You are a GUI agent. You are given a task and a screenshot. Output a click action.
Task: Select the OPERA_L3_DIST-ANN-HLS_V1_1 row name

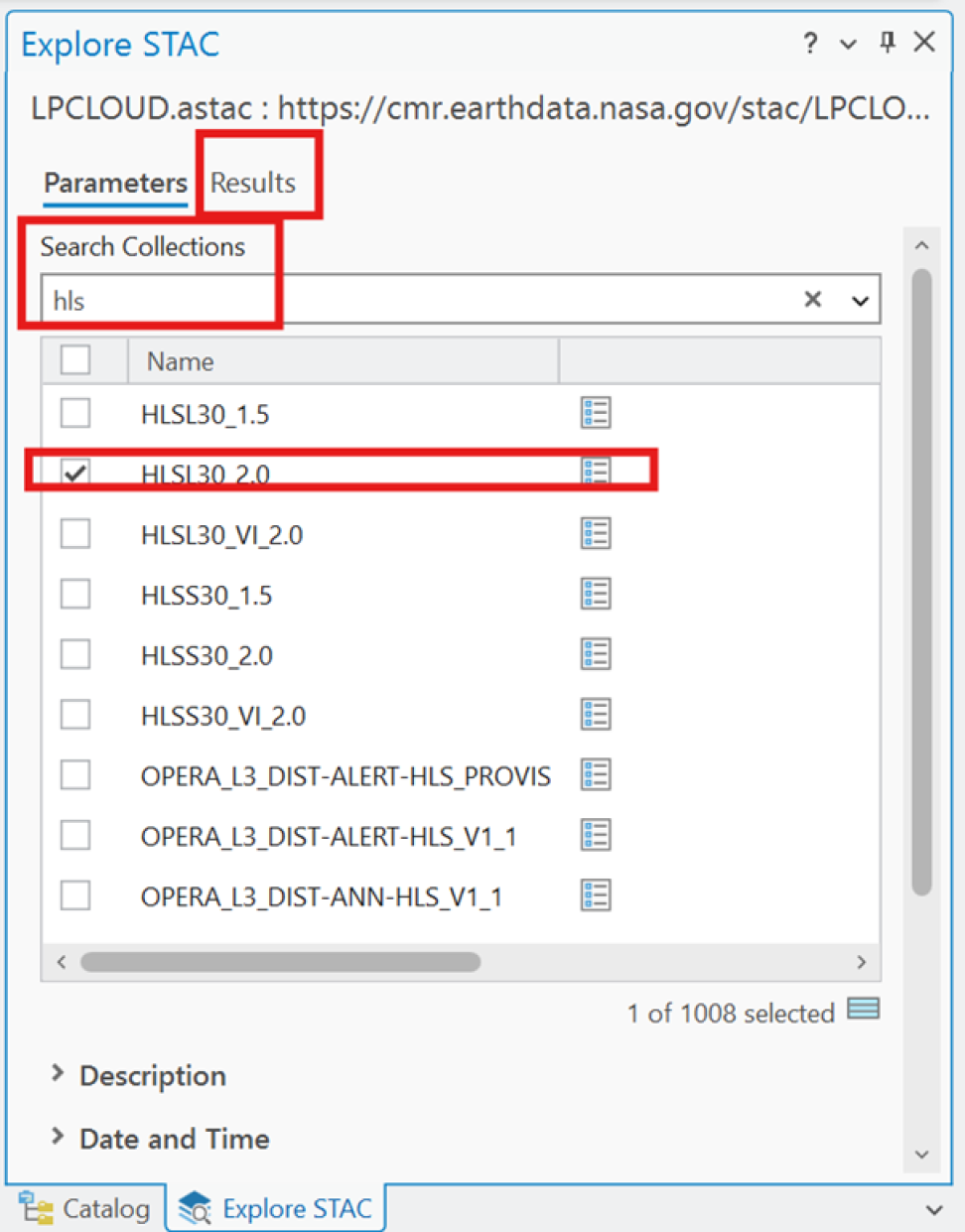[322, 896]
